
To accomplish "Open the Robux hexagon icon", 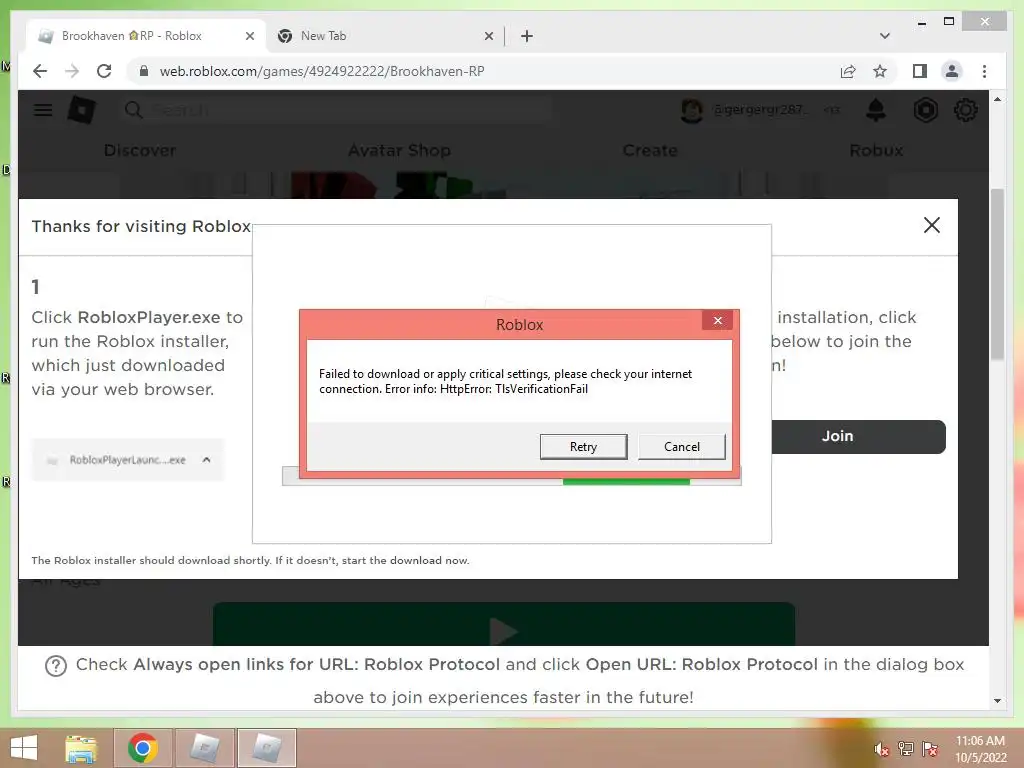I will [925, 110].
